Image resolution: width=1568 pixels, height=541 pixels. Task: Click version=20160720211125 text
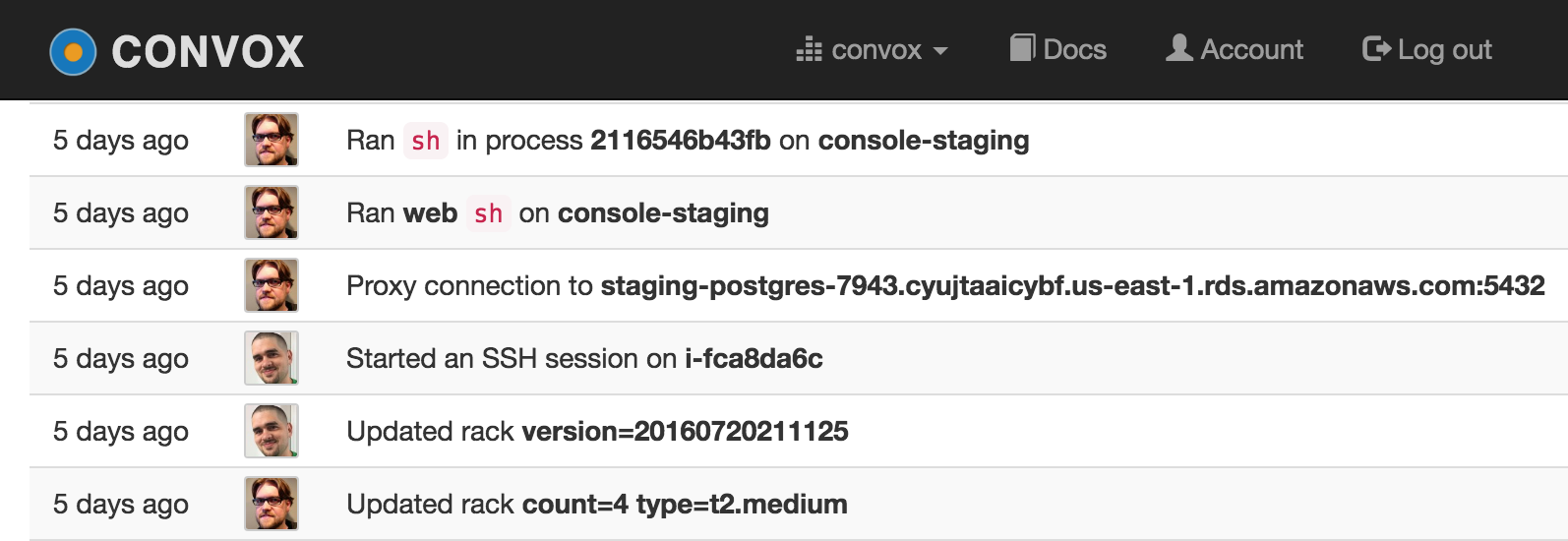click(x=685, y=432)
